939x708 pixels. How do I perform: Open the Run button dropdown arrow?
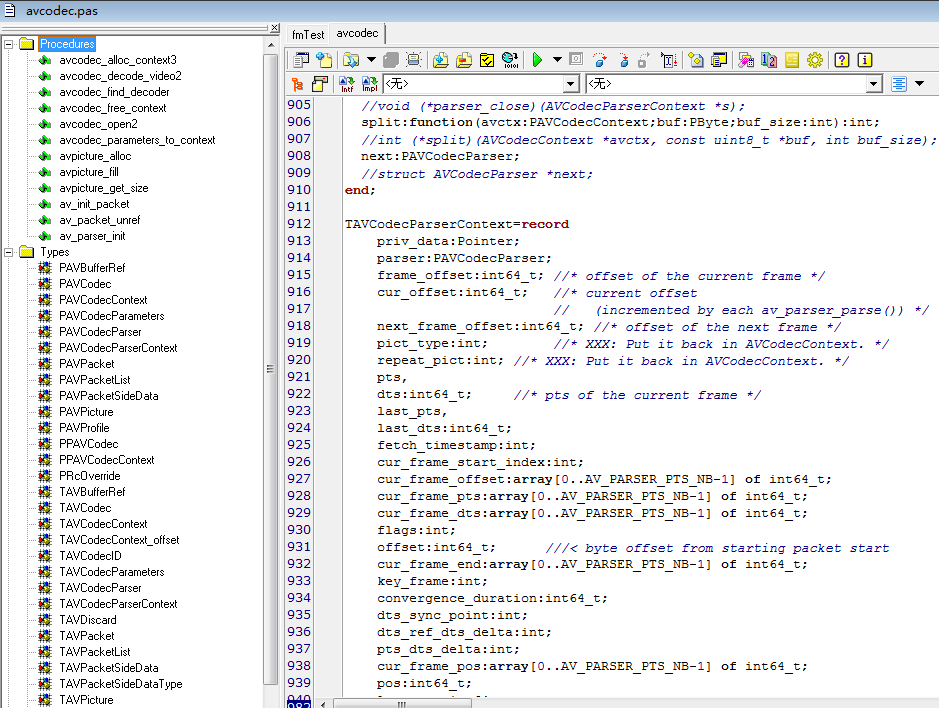[557, 60]
